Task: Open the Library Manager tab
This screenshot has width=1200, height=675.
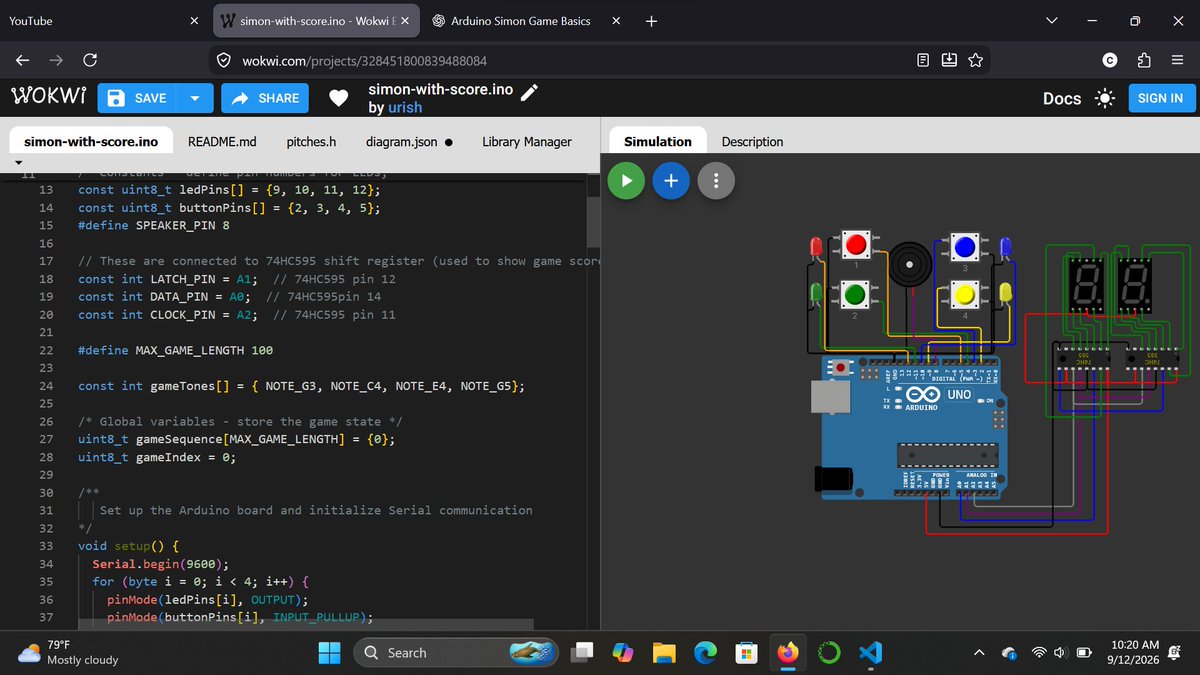Action: 527,142
